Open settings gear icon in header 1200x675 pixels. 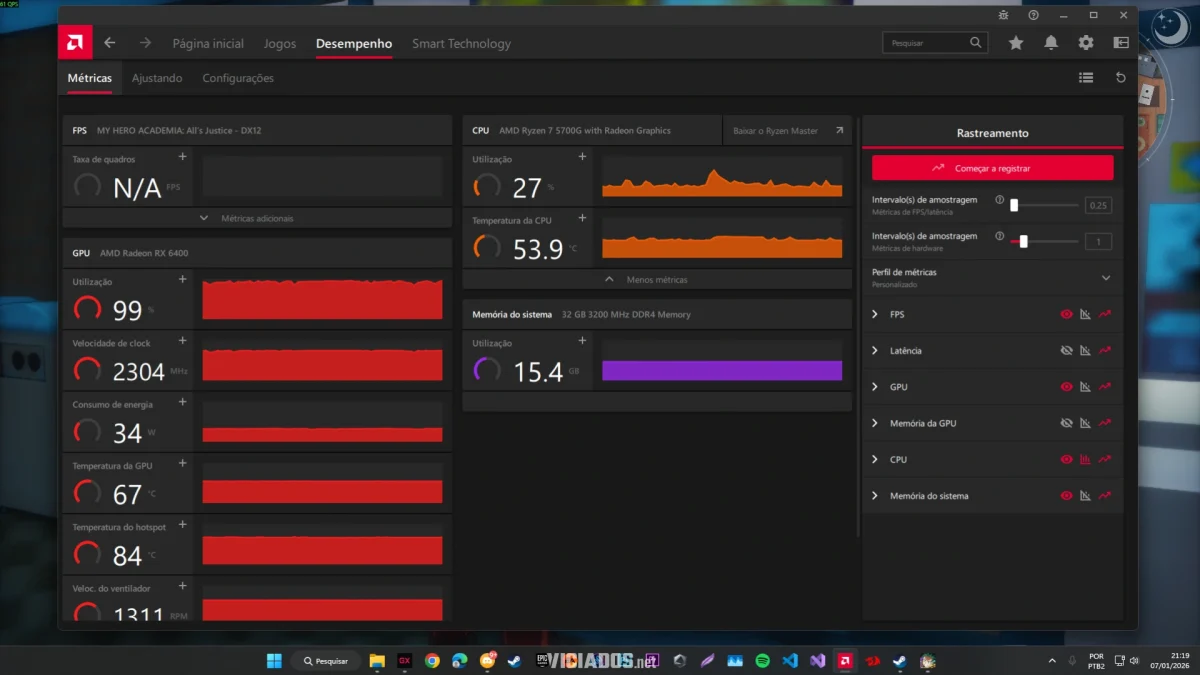[x=1086, y=43]
